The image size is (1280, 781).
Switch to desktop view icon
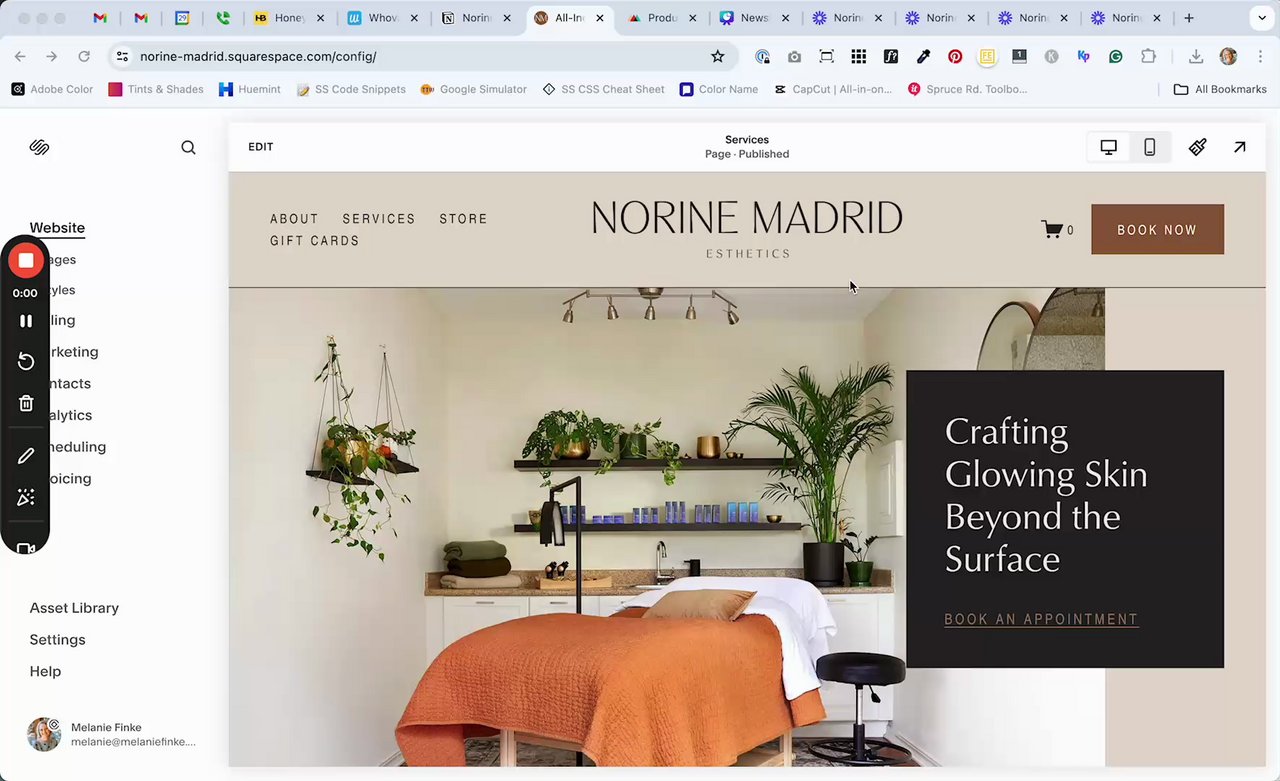(x=1108, y=147)
